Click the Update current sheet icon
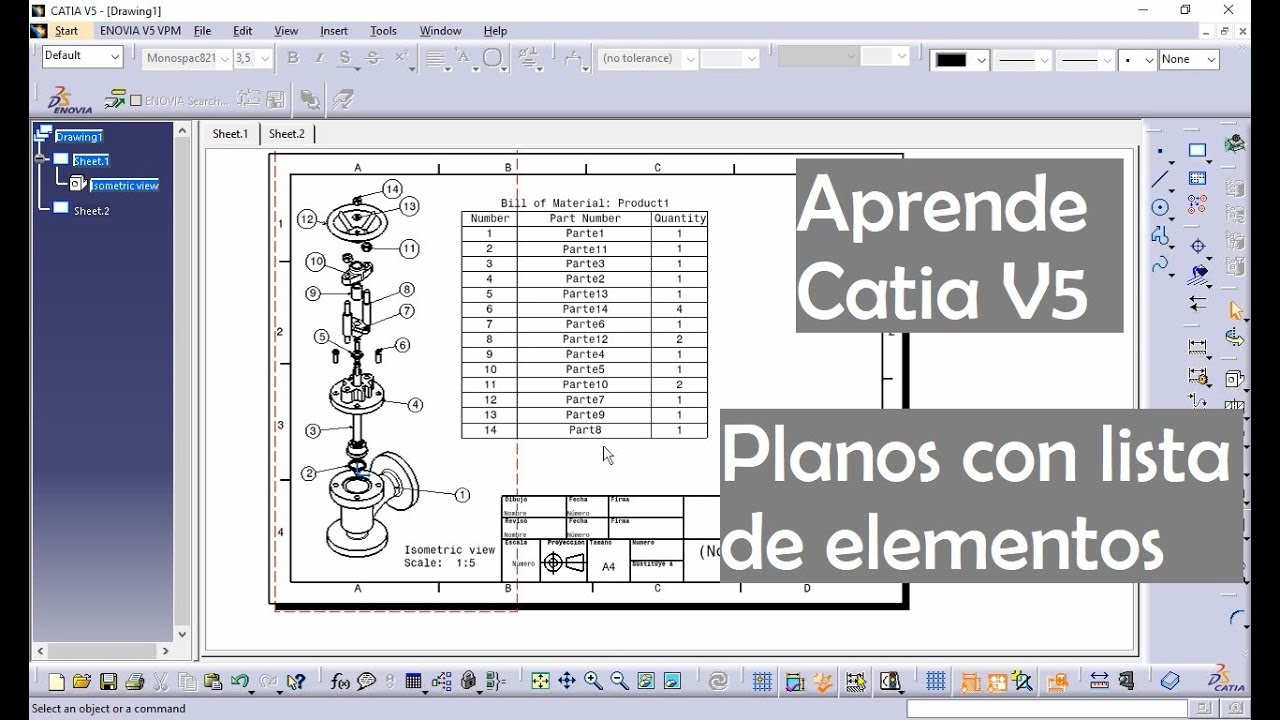The width and height of the screenshot is (1280, 720). (x=718, y=682)
